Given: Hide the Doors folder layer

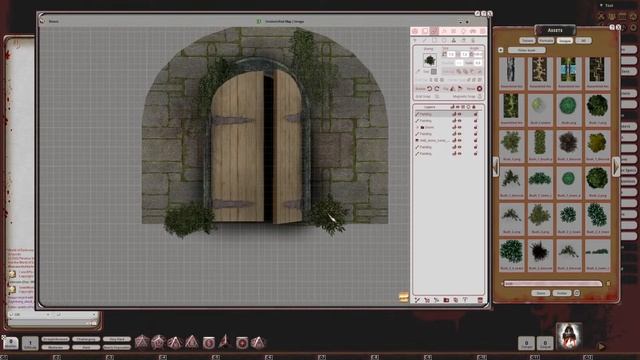Looking at the screenshot, I should click(460, 127).
